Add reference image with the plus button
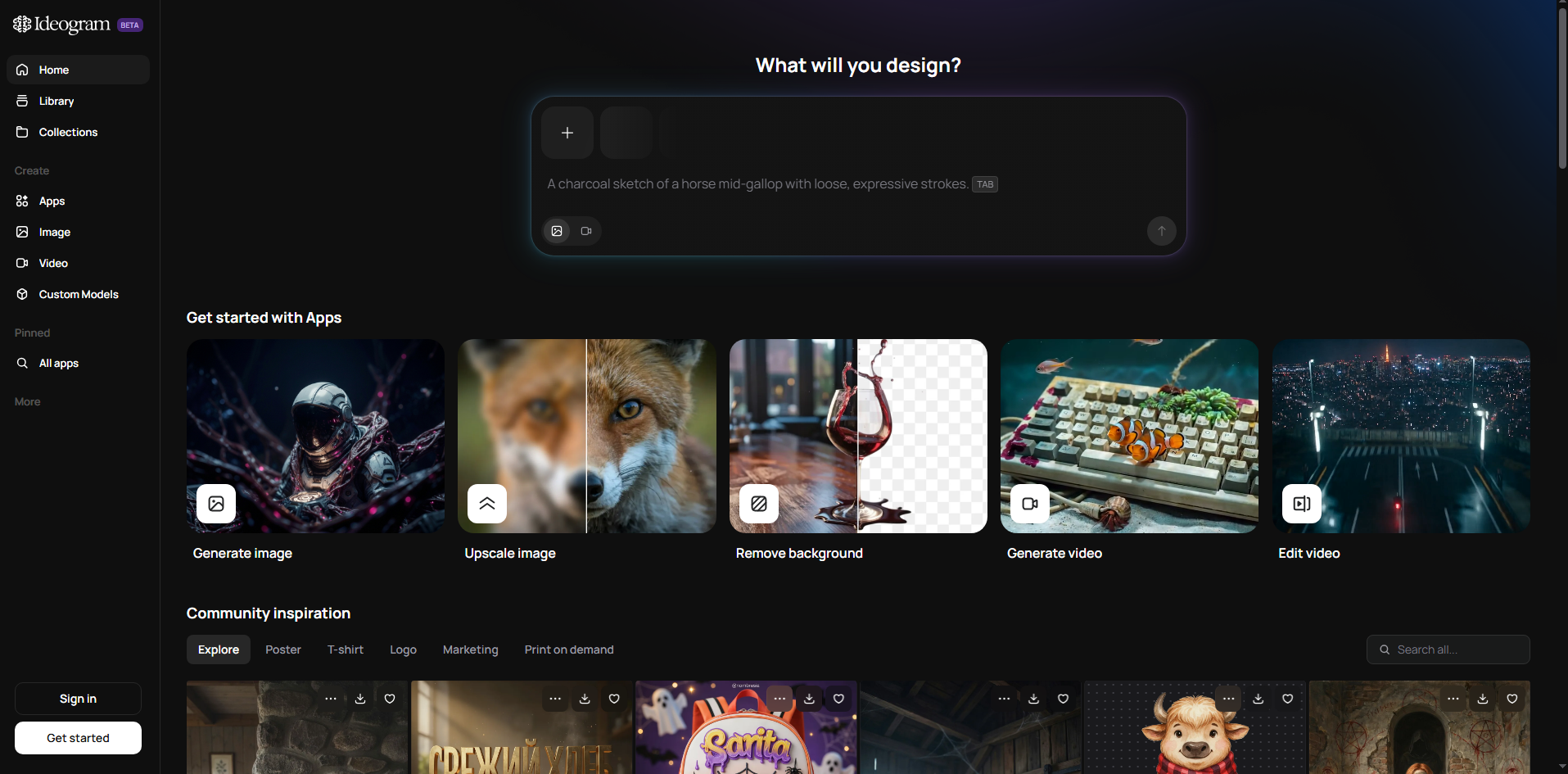 567,133
